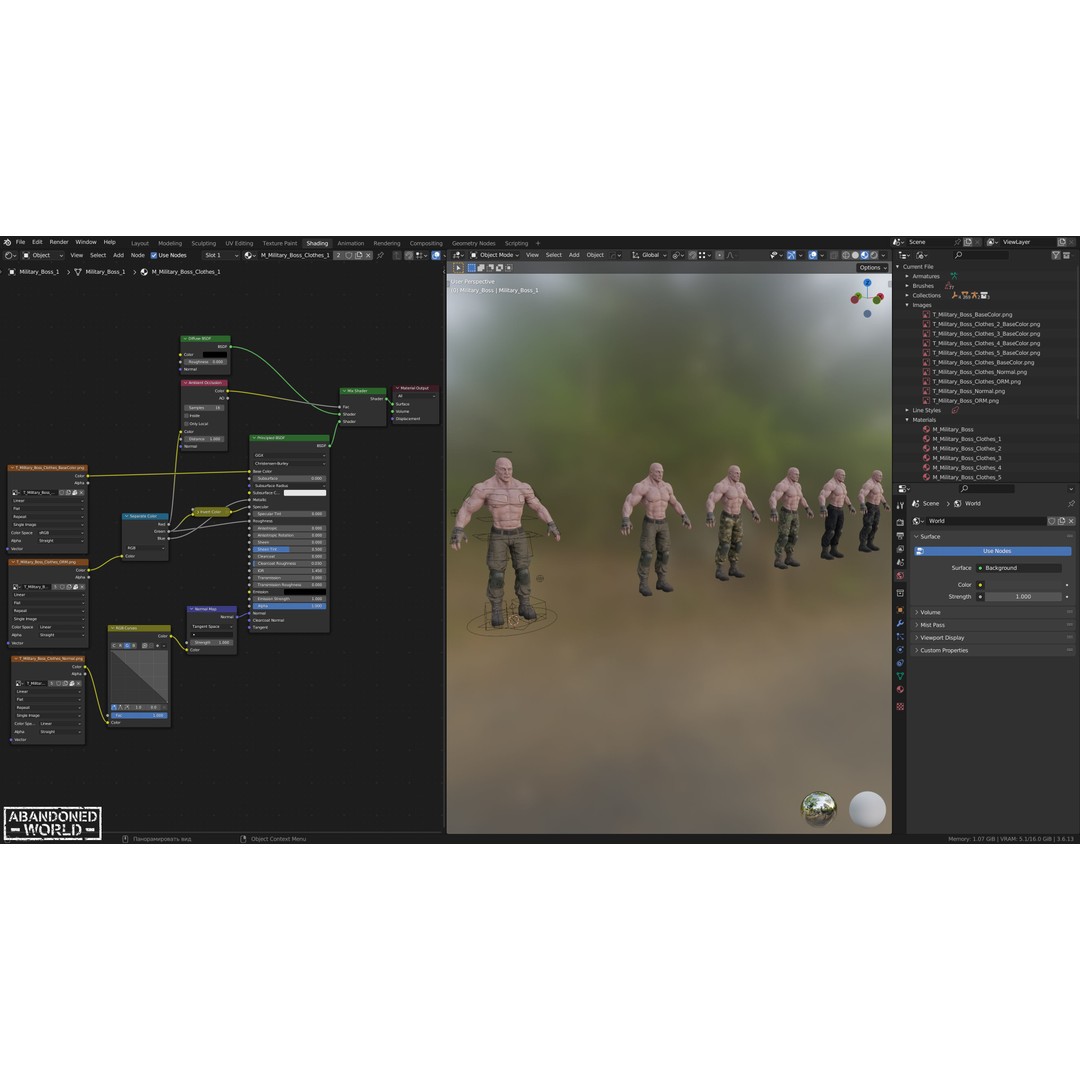The width and height of the screenshot is (1080, 1080).
Task: Open Render properties tab icon
Action: 900,523
